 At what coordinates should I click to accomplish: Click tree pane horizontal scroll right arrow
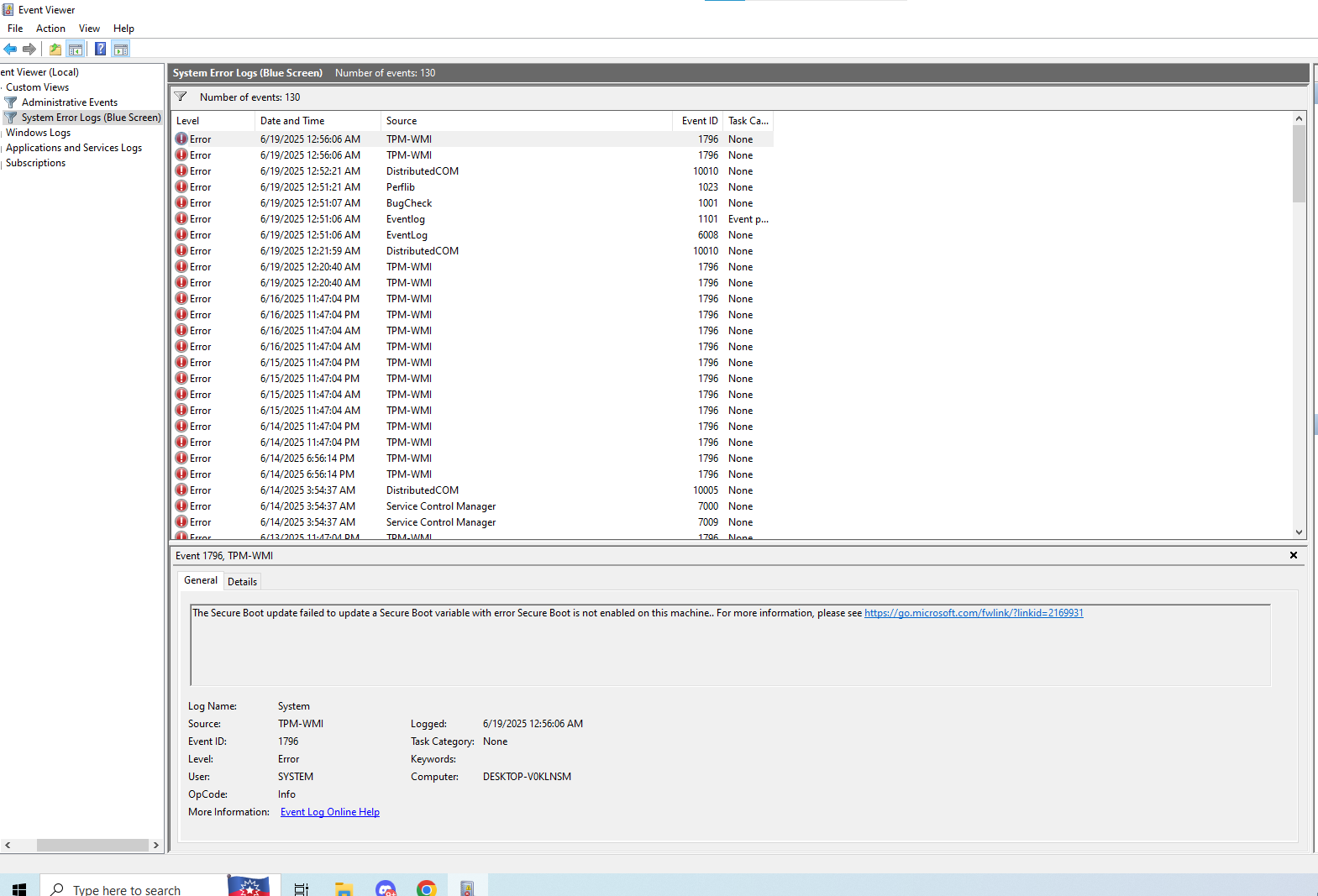(155, 845)
